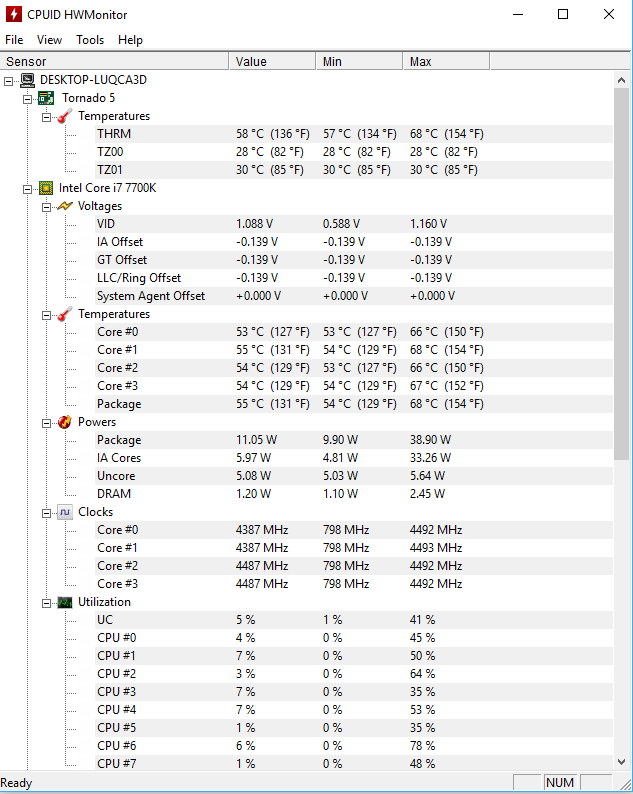Select the LLC/Ring Offset row
This screenshot has height=794, width=633.
(354, 278)
